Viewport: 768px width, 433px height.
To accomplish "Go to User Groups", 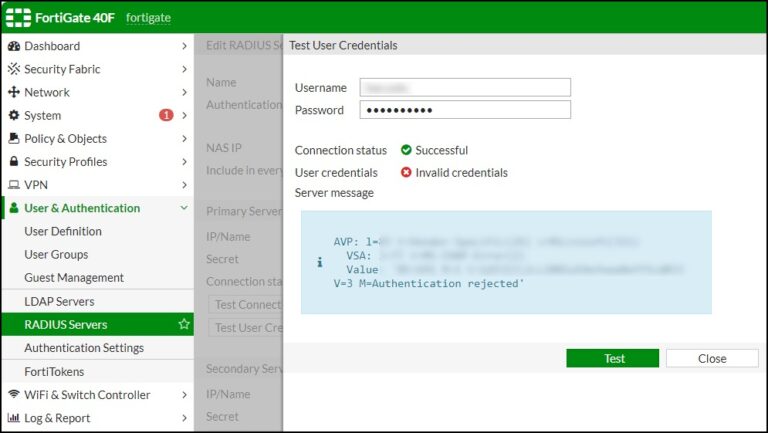I will point(97,254).
